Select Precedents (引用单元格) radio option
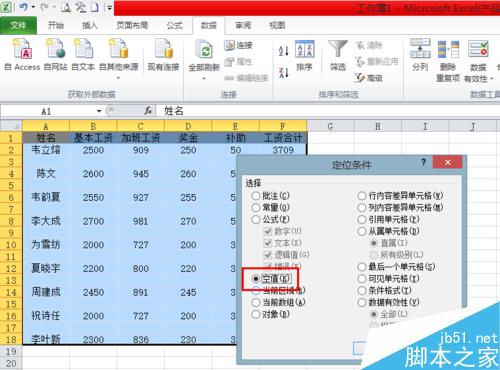Image resolution: width=500 pixels, height=370 pixels. 362,219
